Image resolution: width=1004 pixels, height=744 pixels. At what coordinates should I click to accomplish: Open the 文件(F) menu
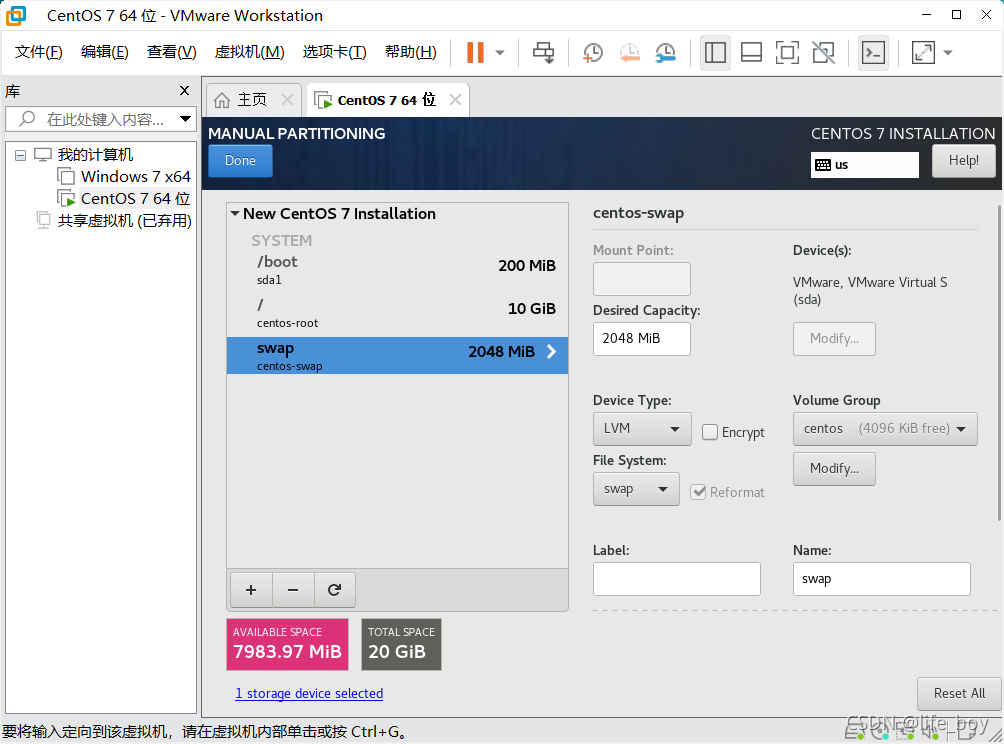coord(38,52)
